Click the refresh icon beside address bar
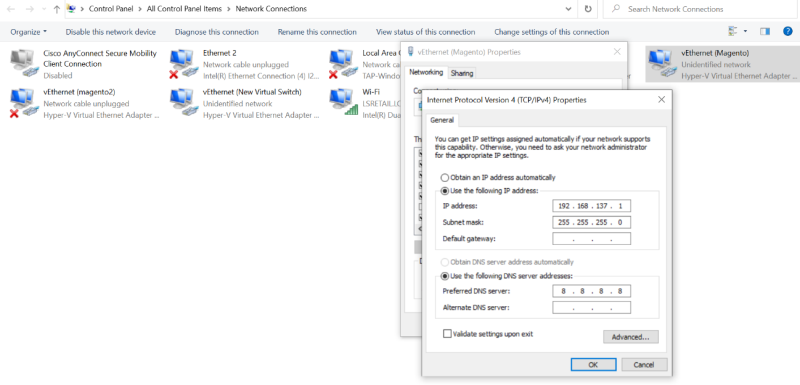 coord(588,9)
